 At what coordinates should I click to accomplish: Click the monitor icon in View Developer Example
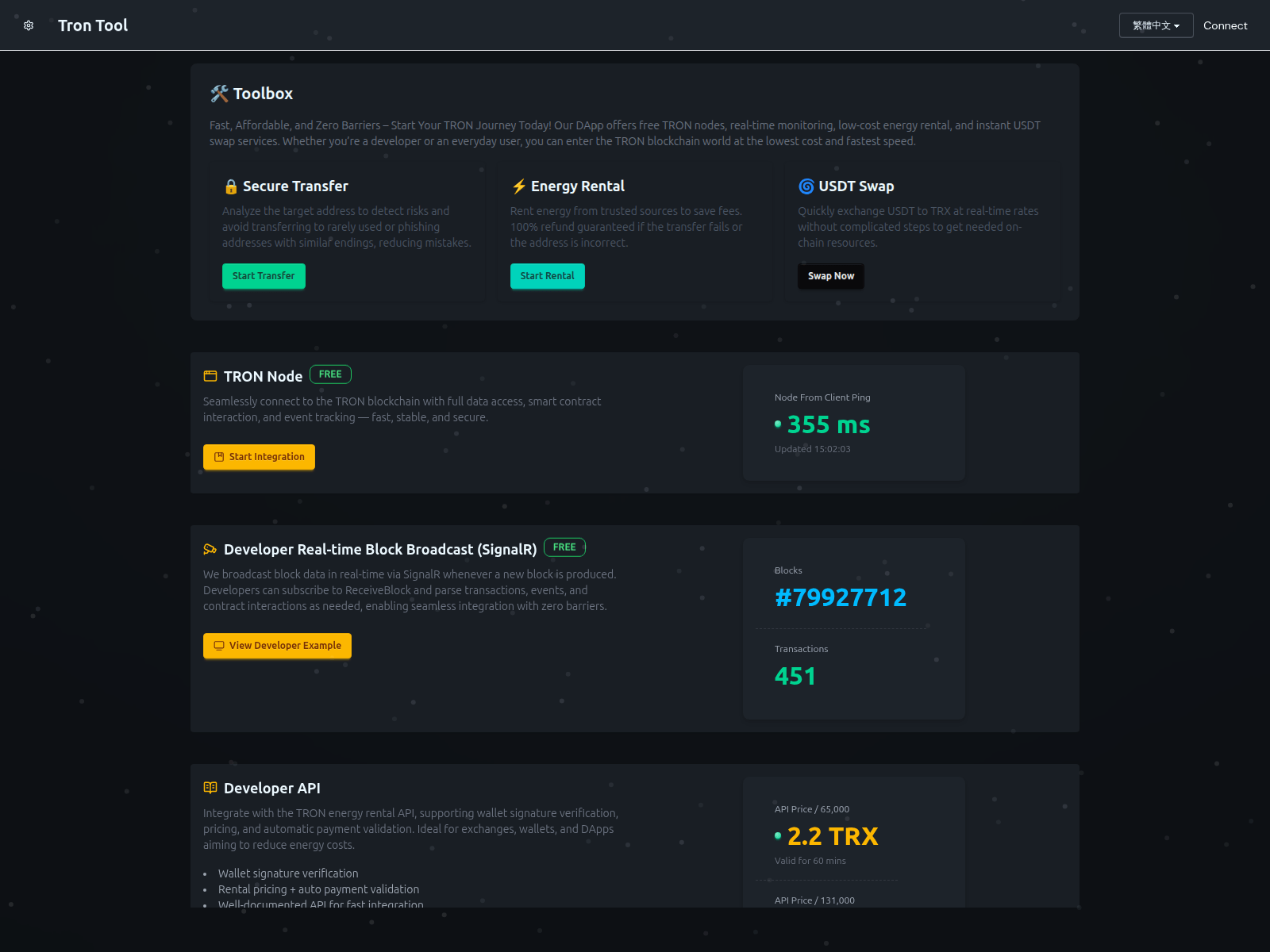coord(219,646)
